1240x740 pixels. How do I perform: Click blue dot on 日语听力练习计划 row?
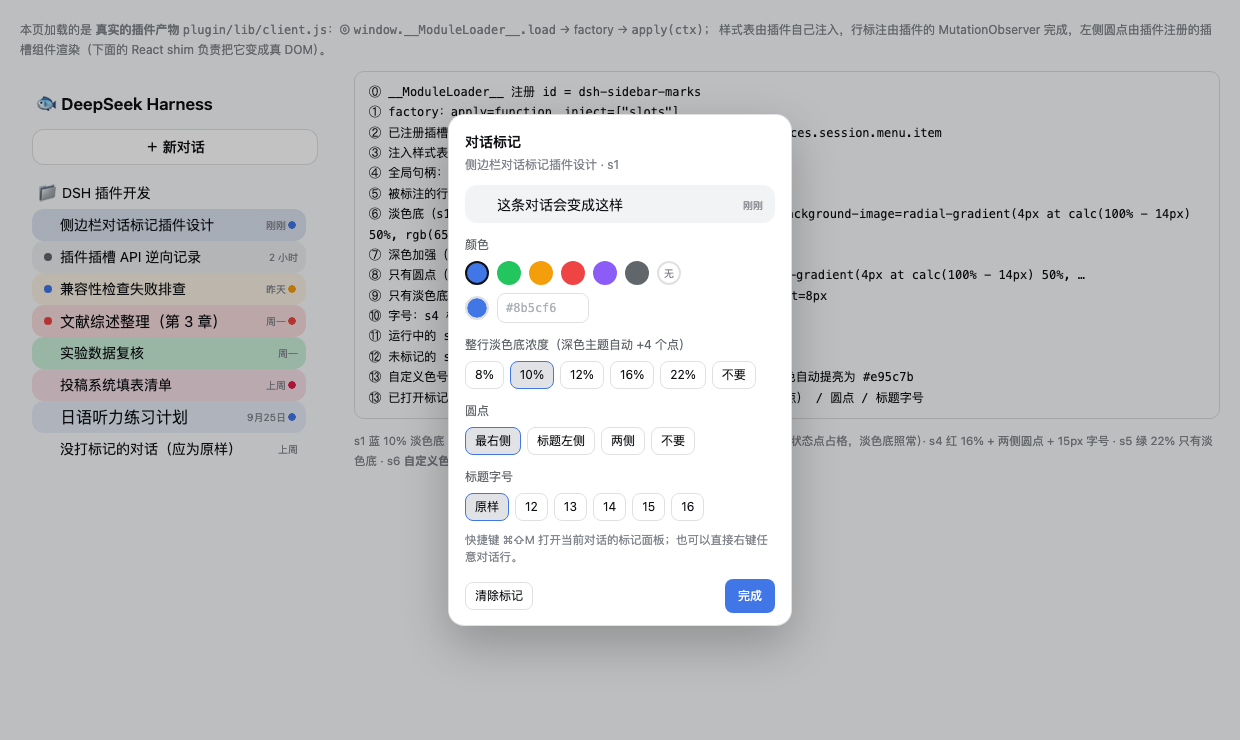pyautogui.click(x=292, y=417)
